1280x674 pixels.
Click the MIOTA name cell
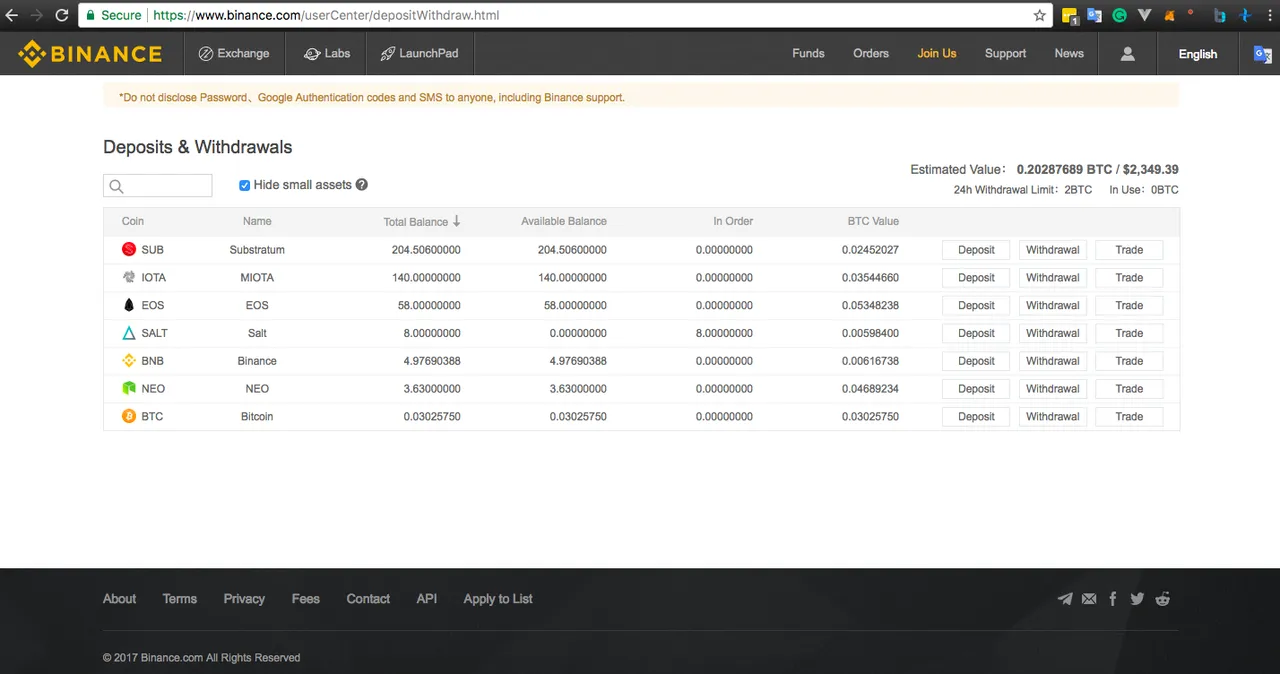coord(257,278)
